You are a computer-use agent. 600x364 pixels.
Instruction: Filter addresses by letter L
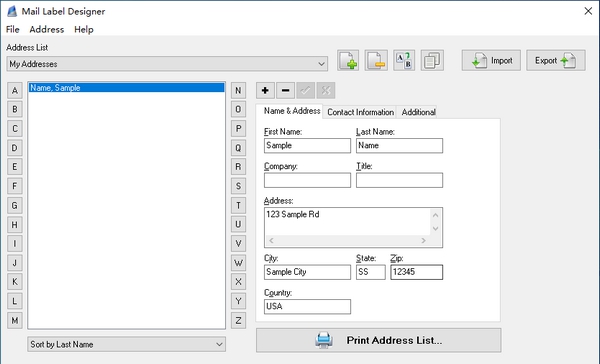point(15,301)
